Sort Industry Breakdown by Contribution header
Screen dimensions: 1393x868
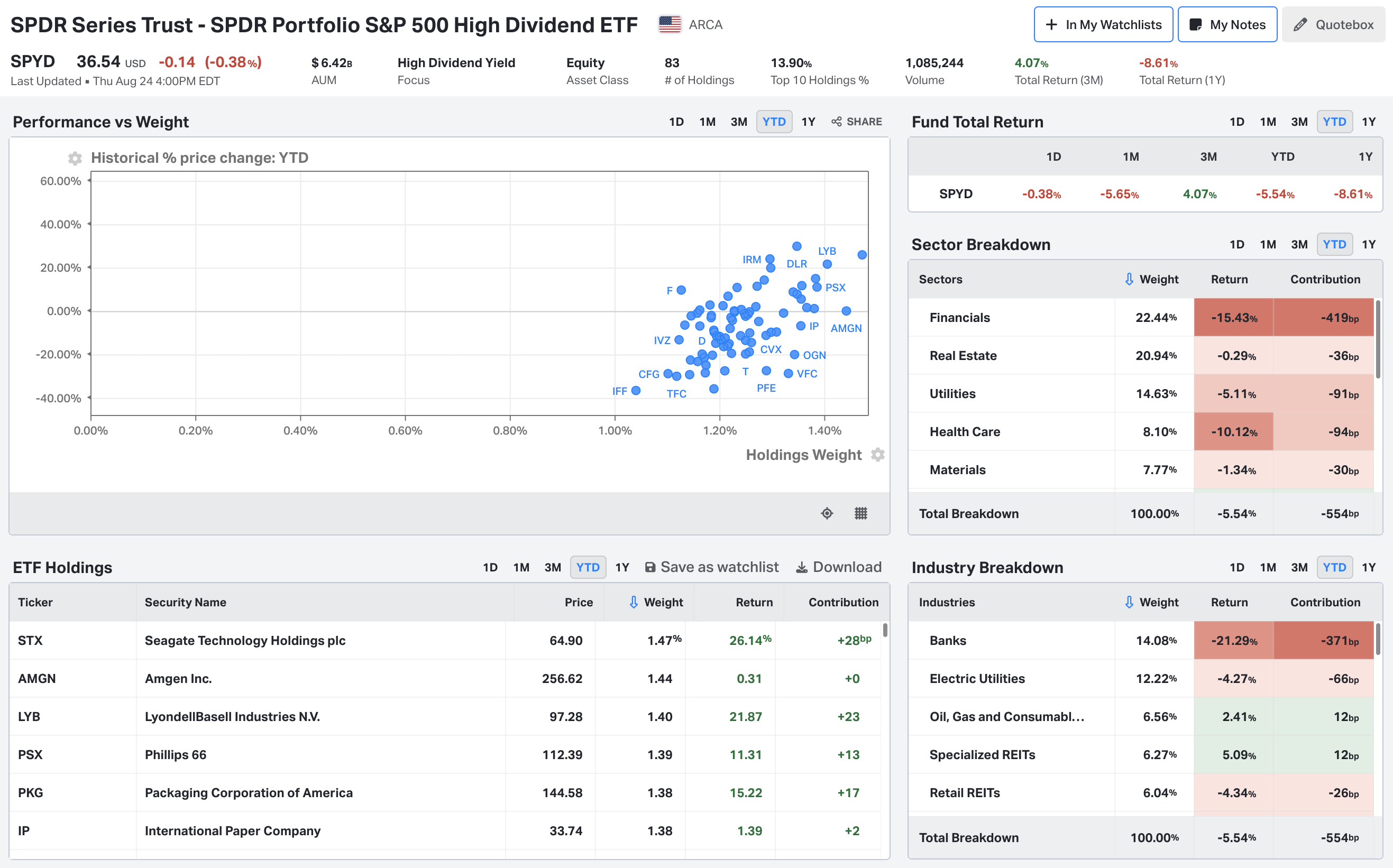pos(1325,602)
